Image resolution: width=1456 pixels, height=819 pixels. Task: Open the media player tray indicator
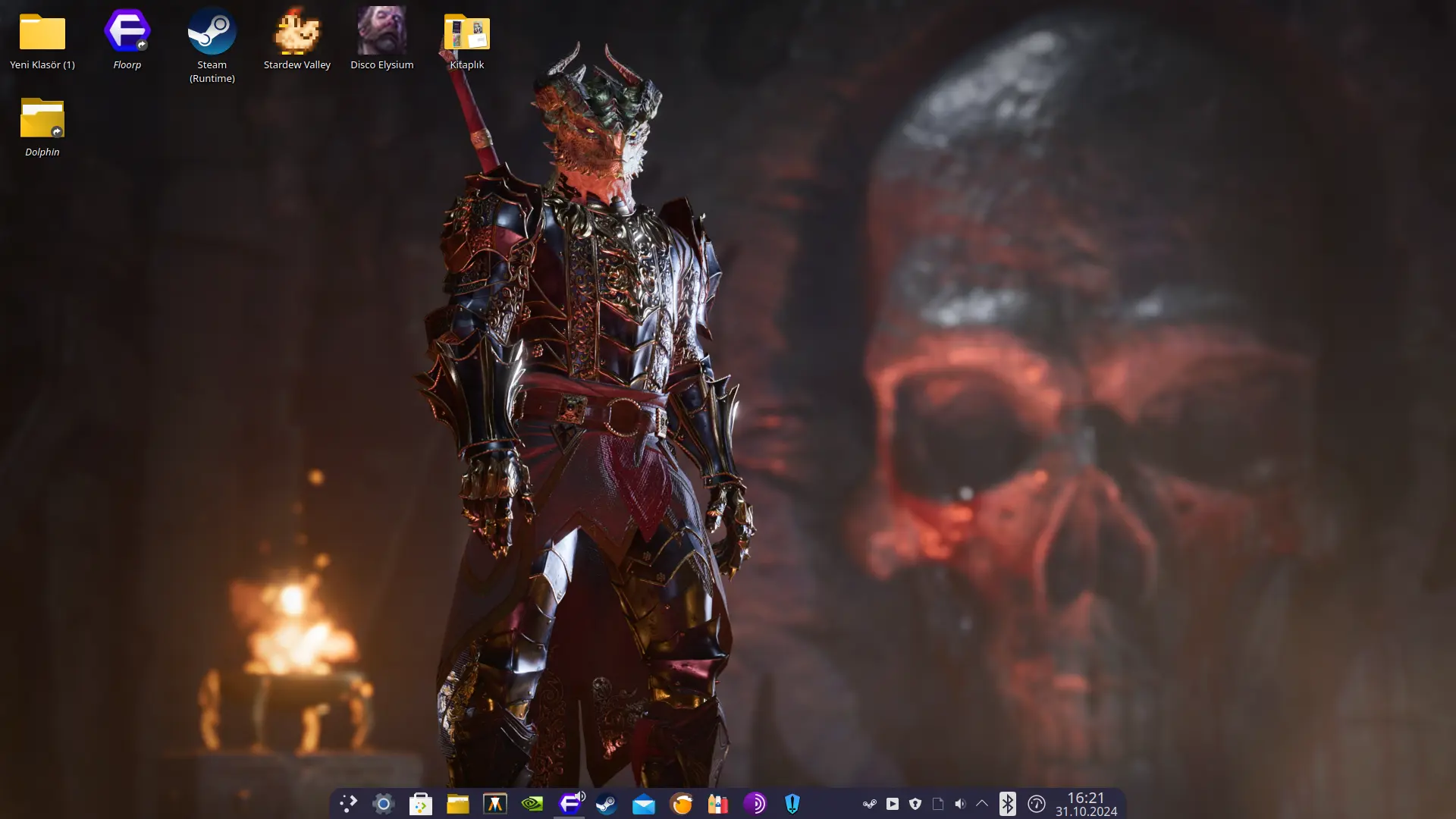click(x=893, y=804)
